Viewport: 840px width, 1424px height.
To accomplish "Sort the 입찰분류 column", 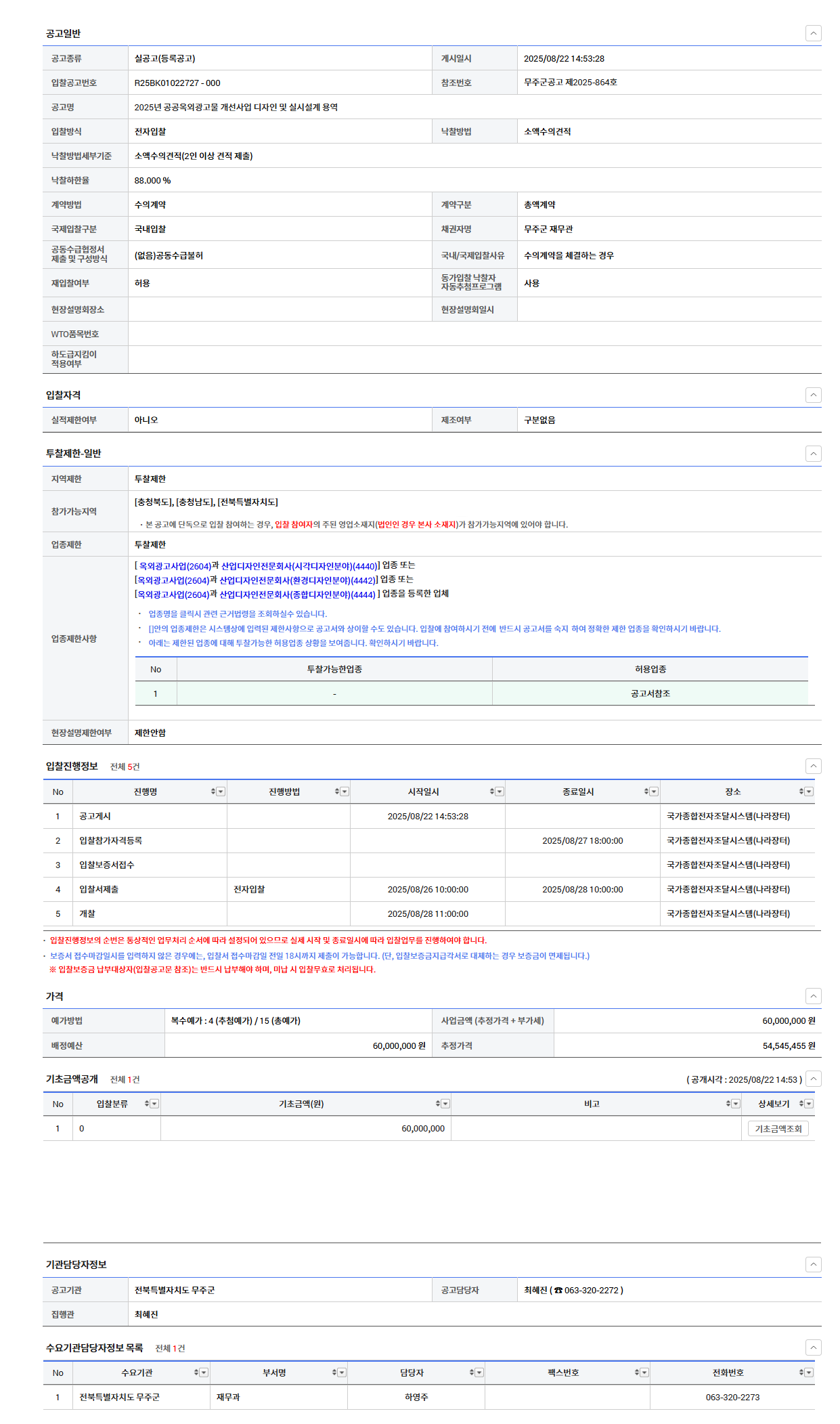I will click(x=146, y=1104).
